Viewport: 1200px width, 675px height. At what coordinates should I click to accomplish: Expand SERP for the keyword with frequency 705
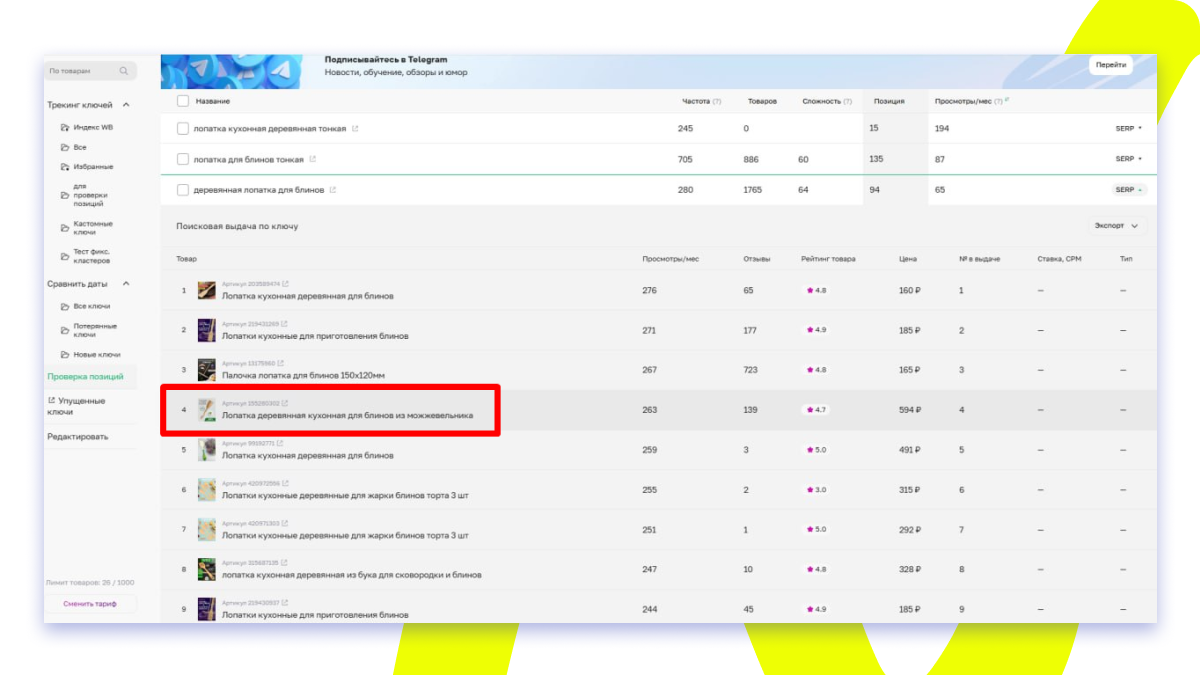tap(1128, 159)
